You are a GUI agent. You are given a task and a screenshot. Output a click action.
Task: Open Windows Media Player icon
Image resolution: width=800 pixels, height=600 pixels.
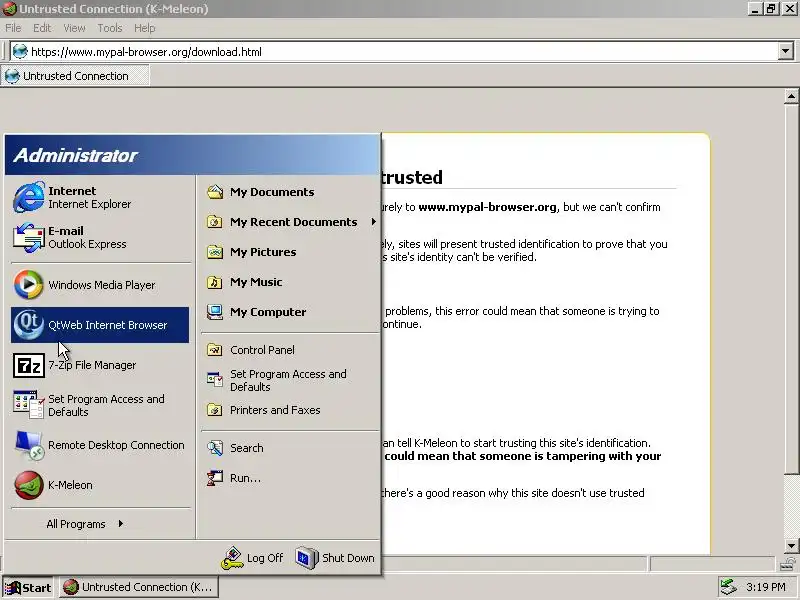tap(29, 285)
